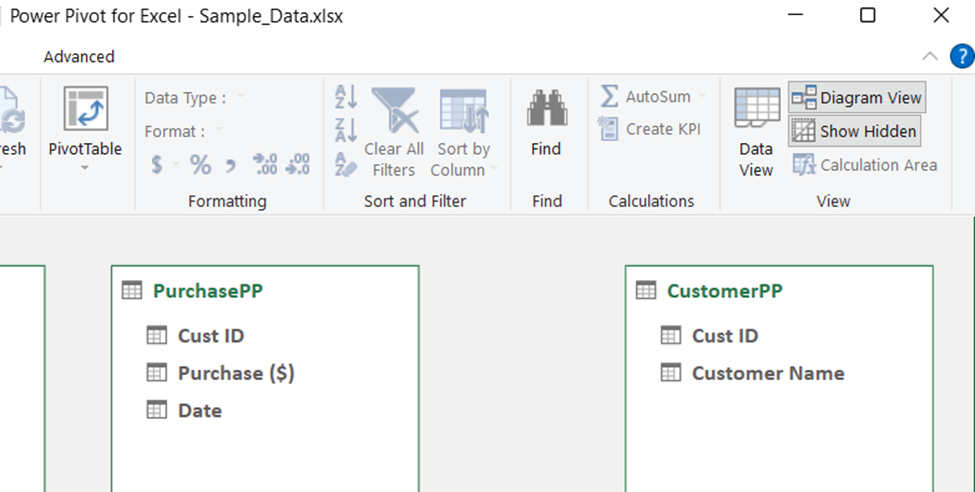Select Cust ID in CustomerPP table
Screen dimensions: 975x492
[725, 336]
